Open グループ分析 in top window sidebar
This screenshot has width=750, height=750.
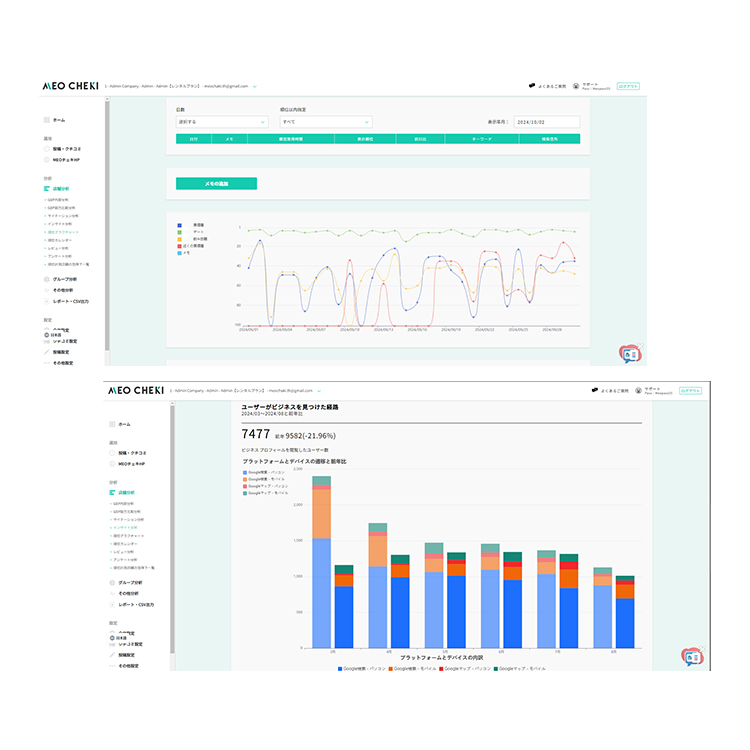point(64,279)
